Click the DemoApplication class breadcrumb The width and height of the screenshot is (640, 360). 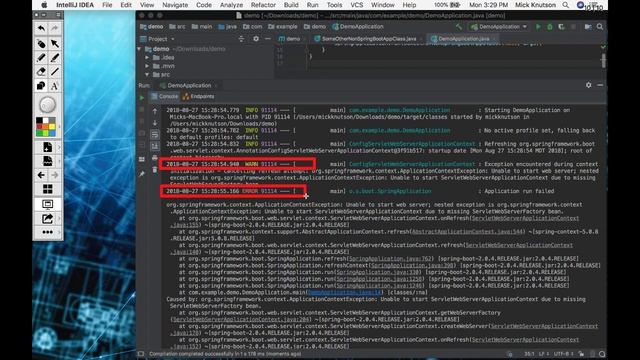pyautogui.click(x=358, y=27)
